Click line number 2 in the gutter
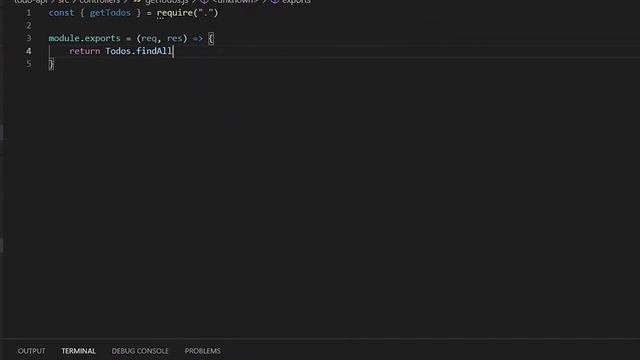640x360 pixels. click(29, 26)
